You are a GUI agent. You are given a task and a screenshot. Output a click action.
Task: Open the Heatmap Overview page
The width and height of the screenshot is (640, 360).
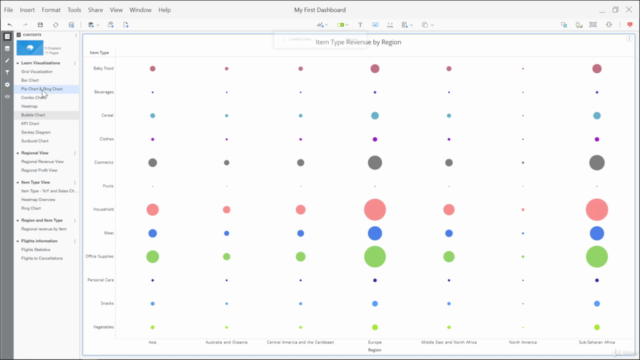[38, 200]
